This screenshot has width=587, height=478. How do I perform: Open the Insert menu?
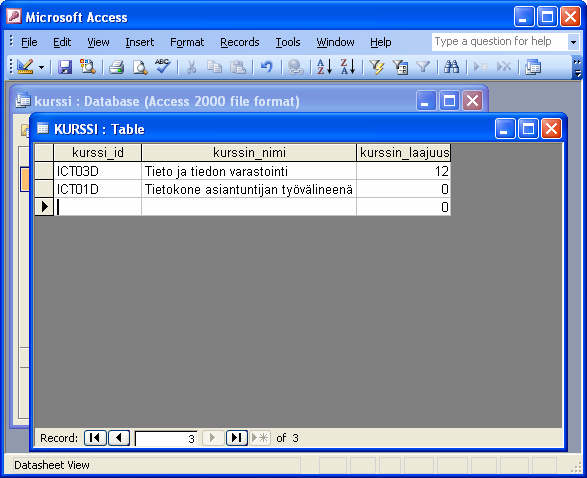click(139, 42)
